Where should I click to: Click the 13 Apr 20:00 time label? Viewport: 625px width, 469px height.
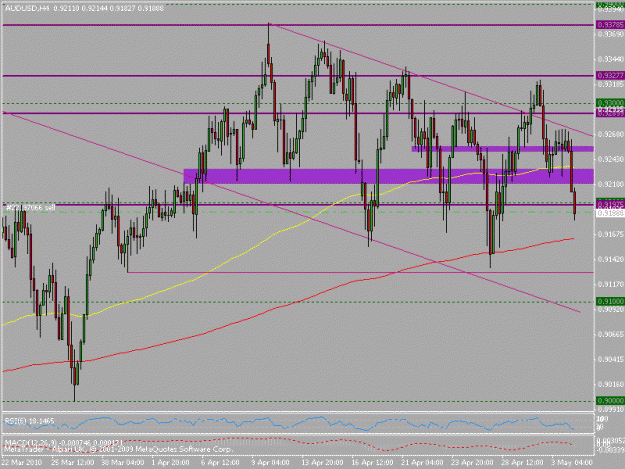(322, 463)
